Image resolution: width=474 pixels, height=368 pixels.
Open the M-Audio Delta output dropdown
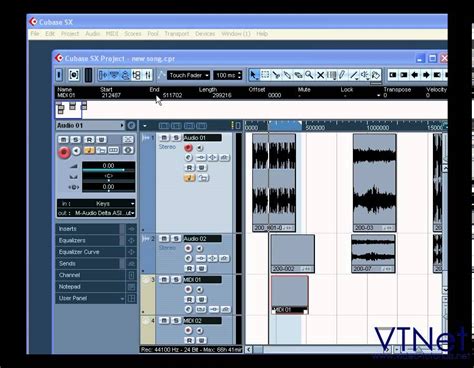96,213
